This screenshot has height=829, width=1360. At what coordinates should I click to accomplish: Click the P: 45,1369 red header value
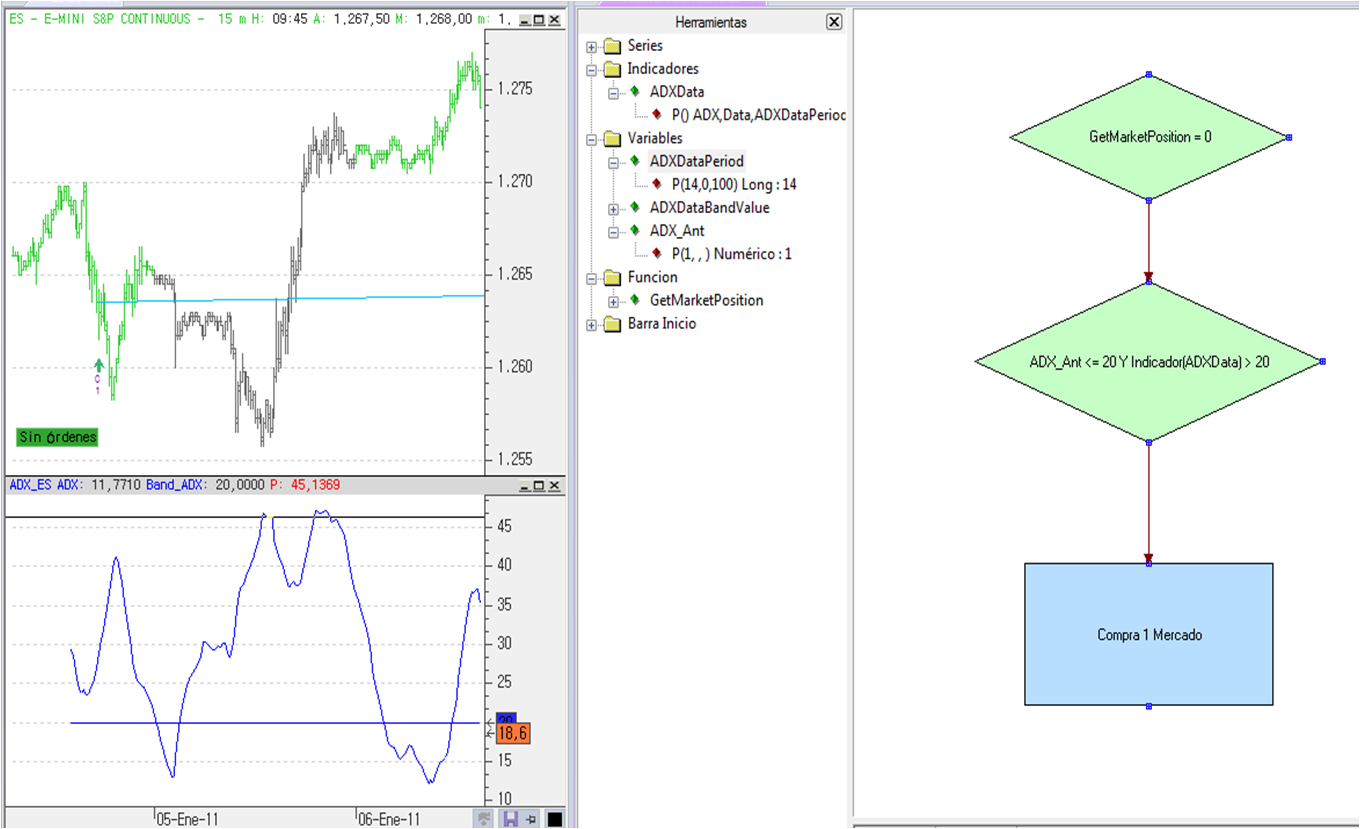point(304,485)
